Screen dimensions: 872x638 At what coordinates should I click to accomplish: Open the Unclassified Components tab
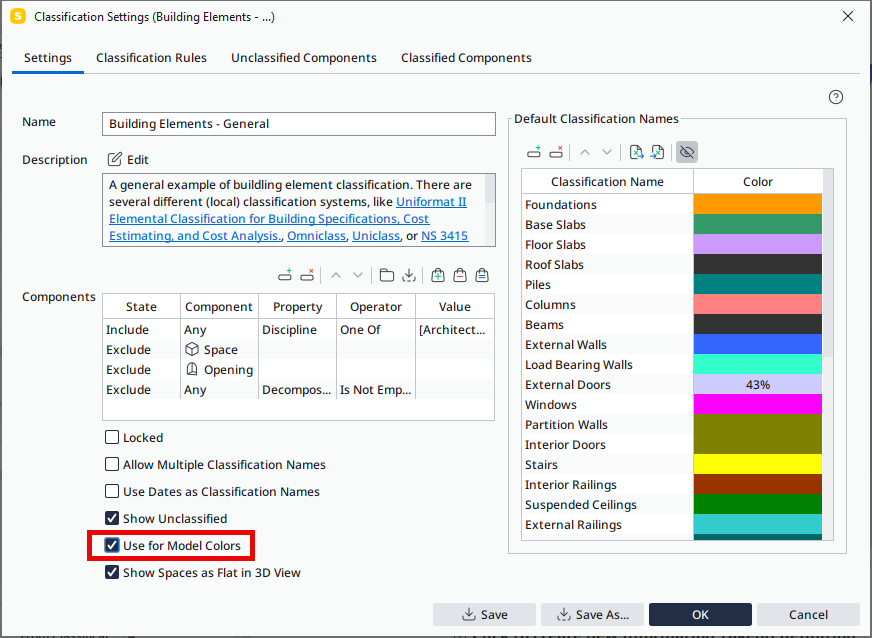tap(303, 57)
